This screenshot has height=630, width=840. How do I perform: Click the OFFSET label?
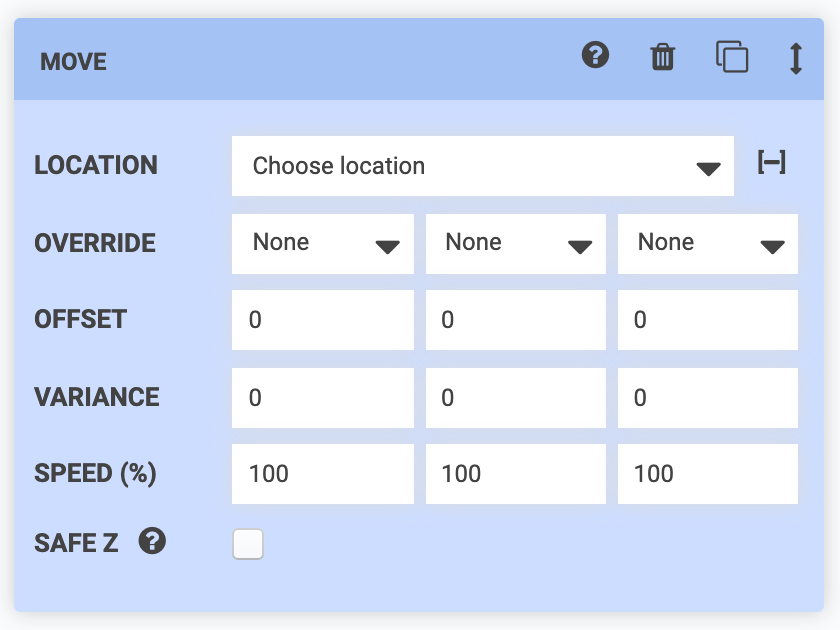tap(80, 319)
